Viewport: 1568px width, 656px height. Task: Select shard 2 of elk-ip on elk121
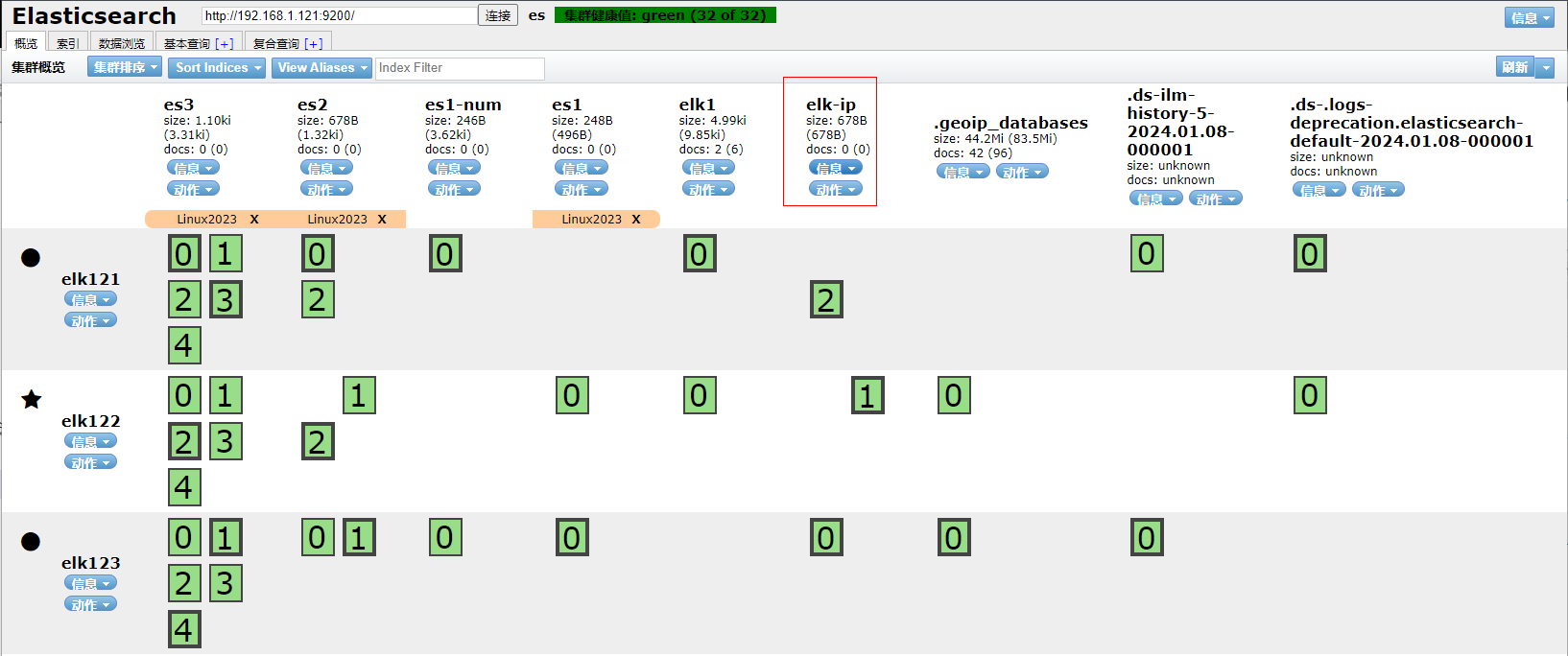point(826,299)
